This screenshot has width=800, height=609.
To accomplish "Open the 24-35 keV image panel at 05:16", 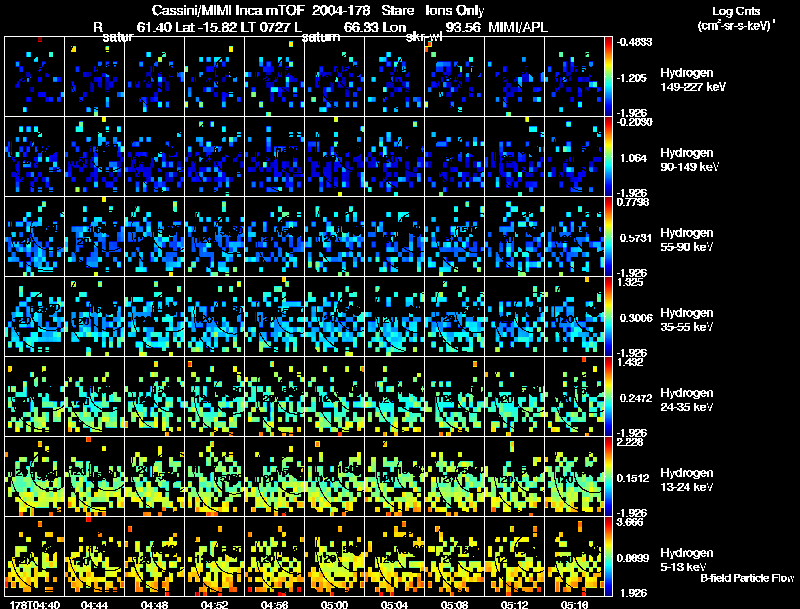I will (574, 397).
